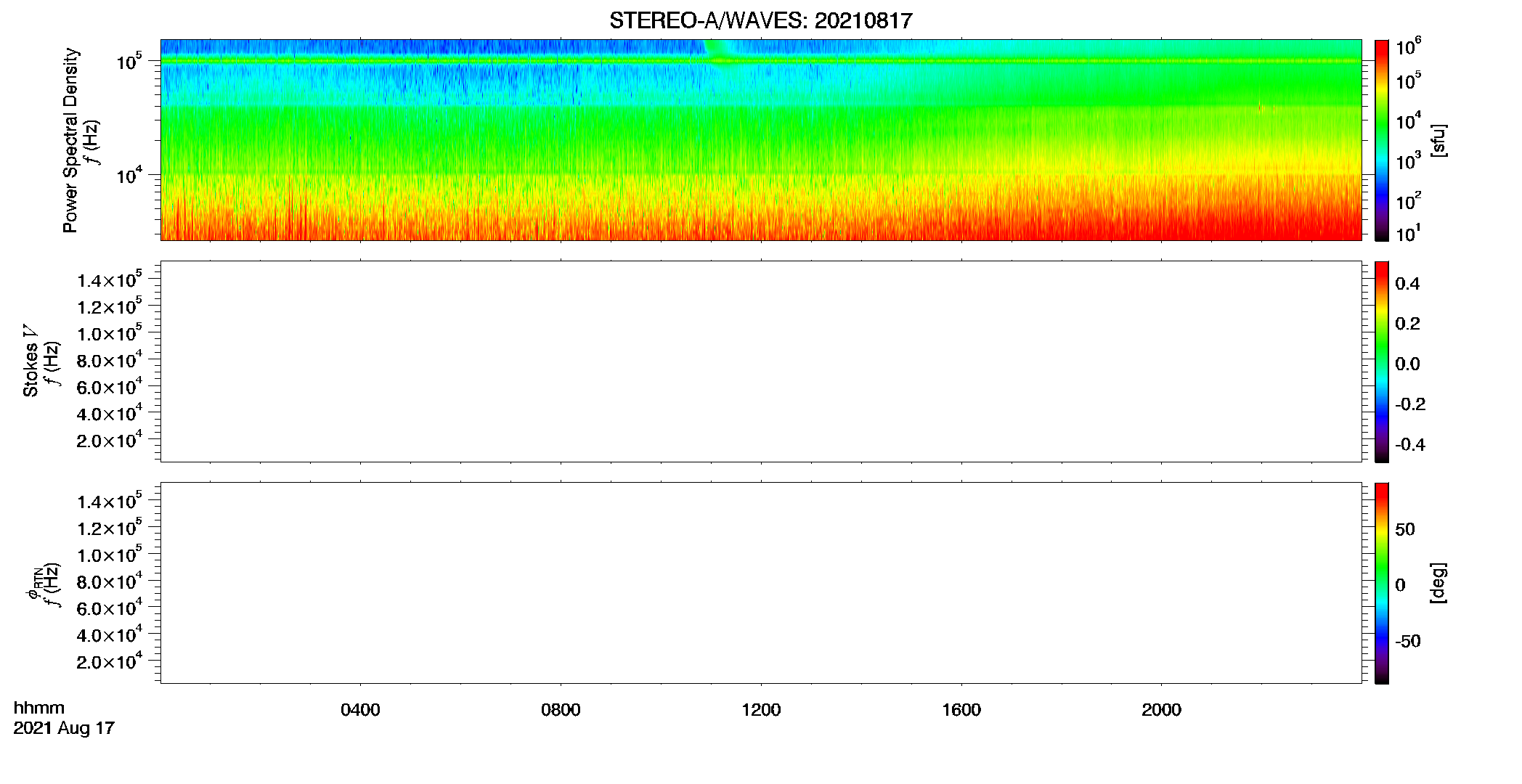Click the power spectral density spectrogram
Viewport: 1522px width, 784px height.
(761, 140)
